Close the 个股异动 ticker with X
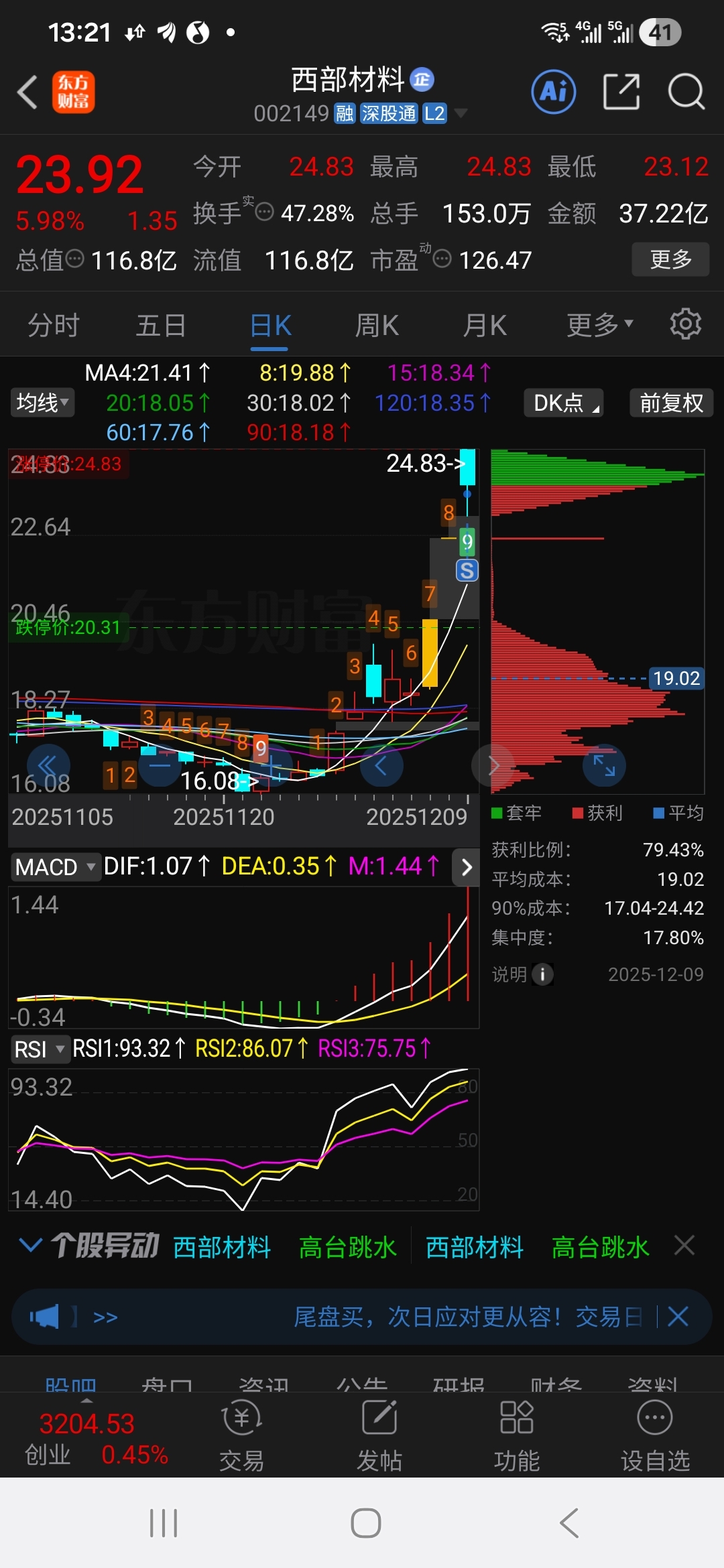 coord(684,1246)
